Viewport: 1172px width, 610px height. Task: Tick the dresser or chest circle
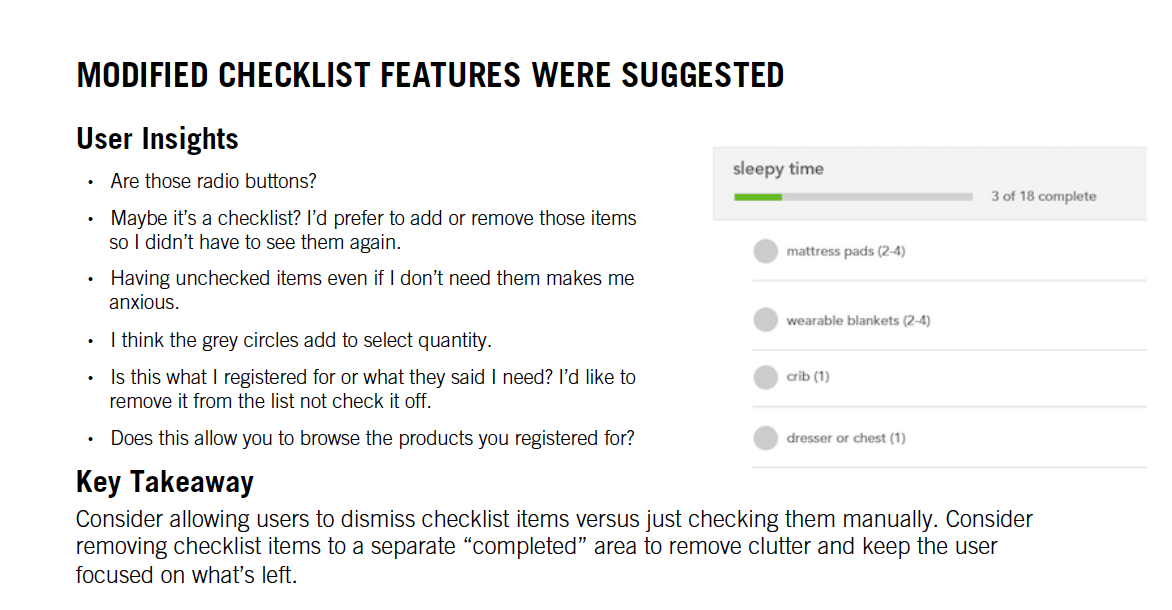coord(765,438)
